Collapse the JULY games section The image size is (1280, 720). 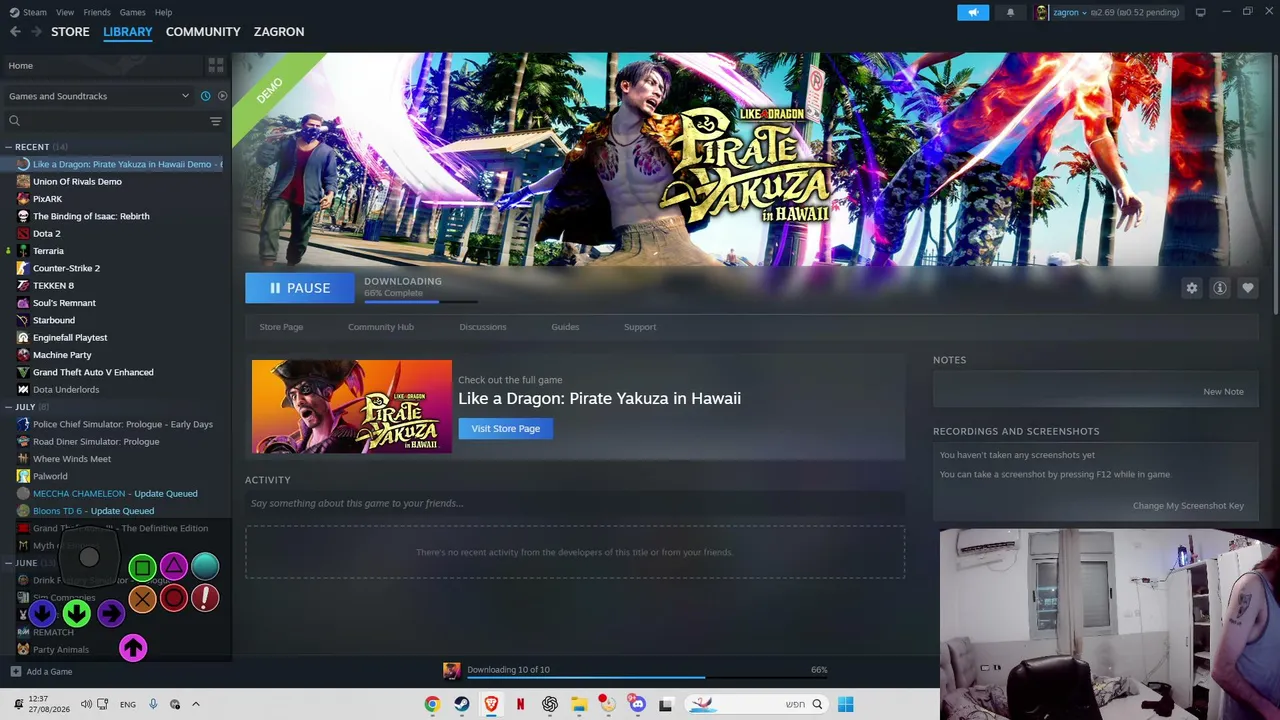tap(8, 407)
